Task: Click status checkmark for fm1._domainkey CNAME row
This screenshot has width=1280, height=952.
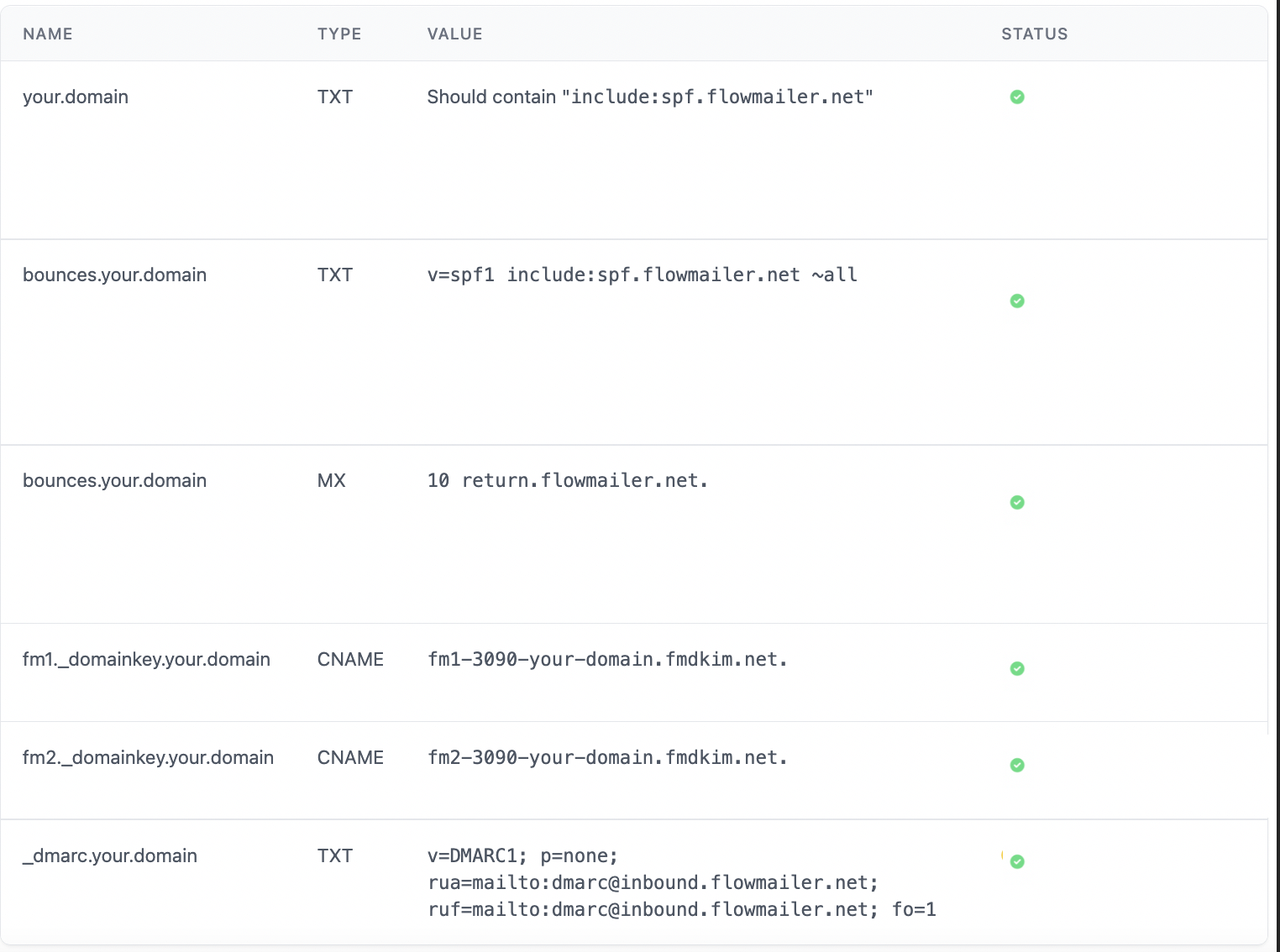Action: click(x=1017, y=669)
